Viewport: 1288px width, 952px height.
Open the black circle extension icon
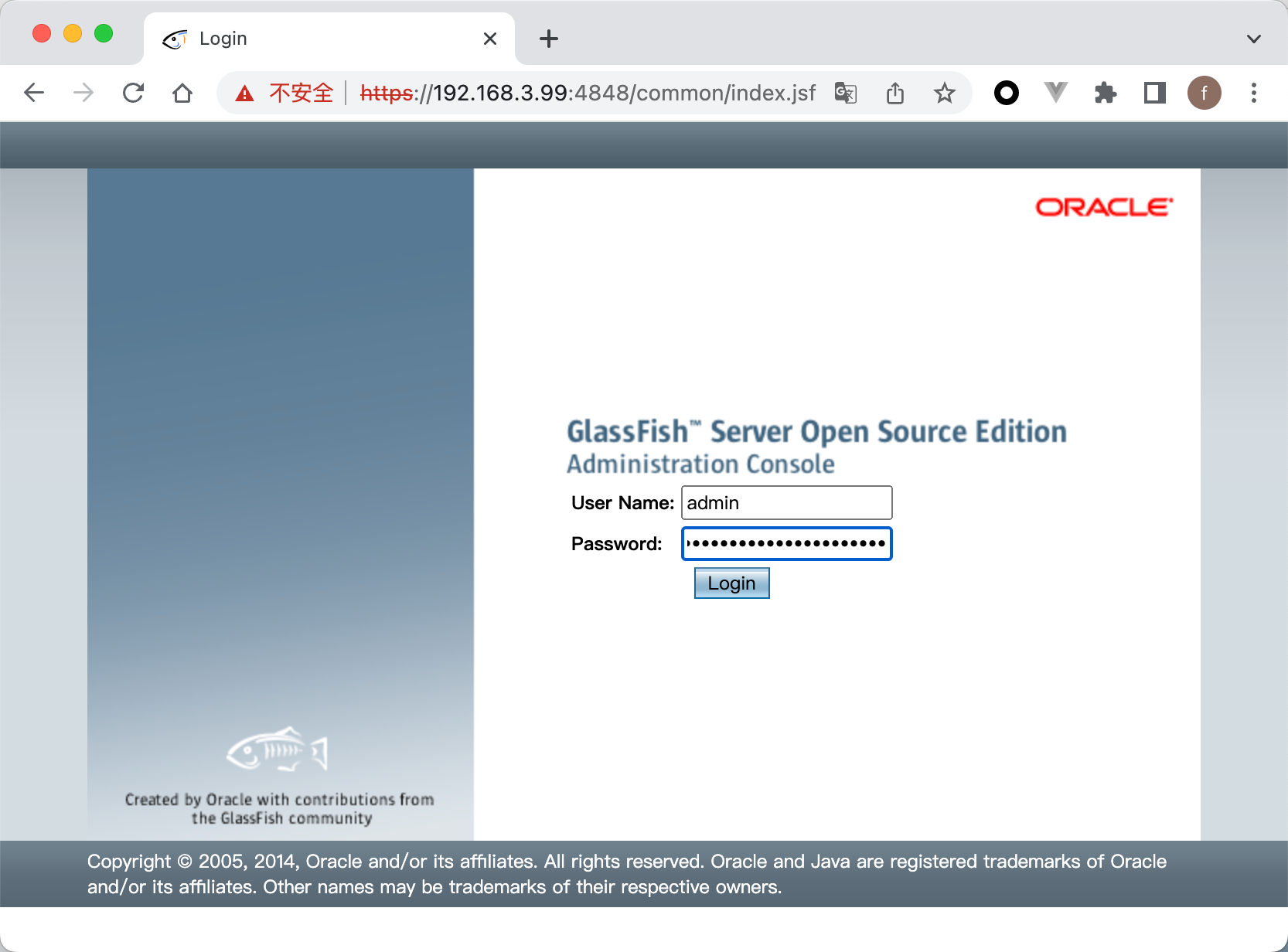(x=1006, y=93)
